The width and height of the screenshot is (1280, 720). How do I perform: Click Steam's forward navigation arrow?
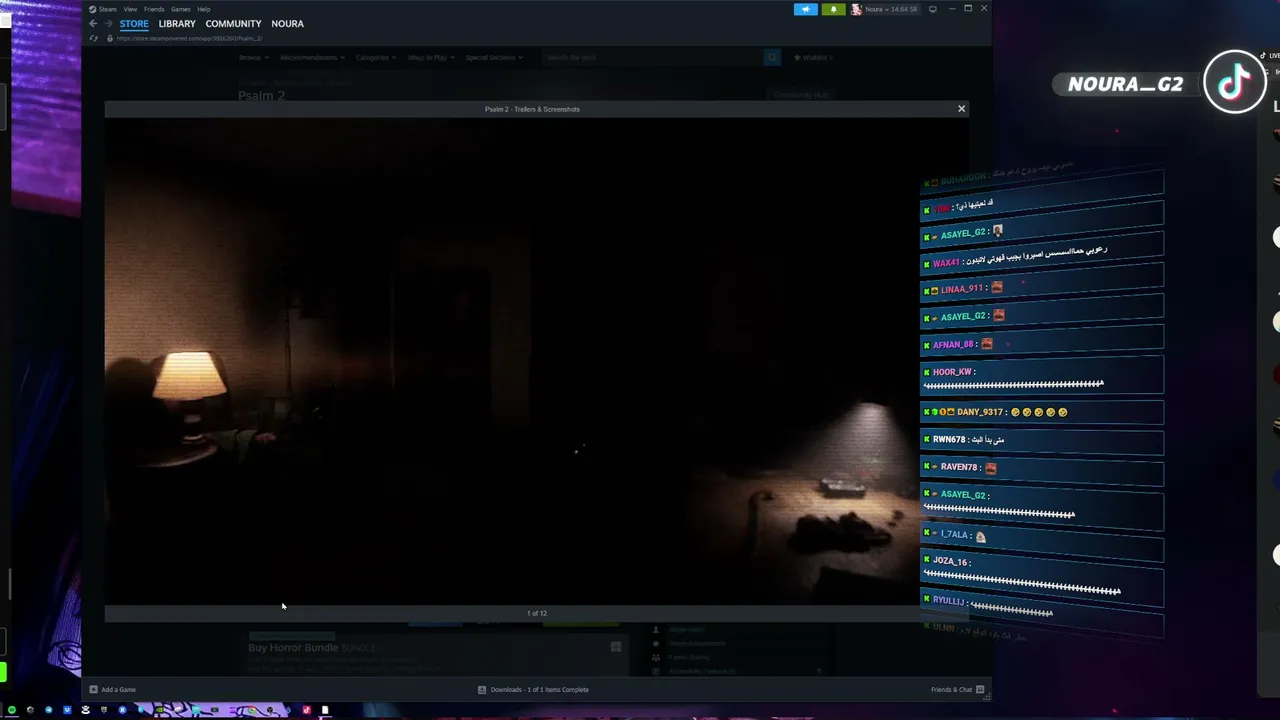click(108, 24)
